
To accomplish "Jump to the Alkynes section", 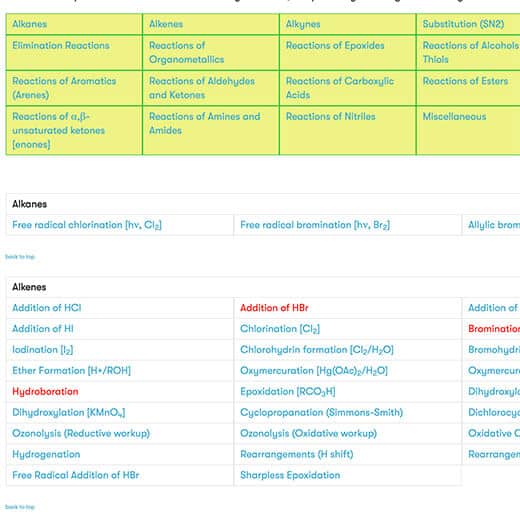I will point(303,24).
